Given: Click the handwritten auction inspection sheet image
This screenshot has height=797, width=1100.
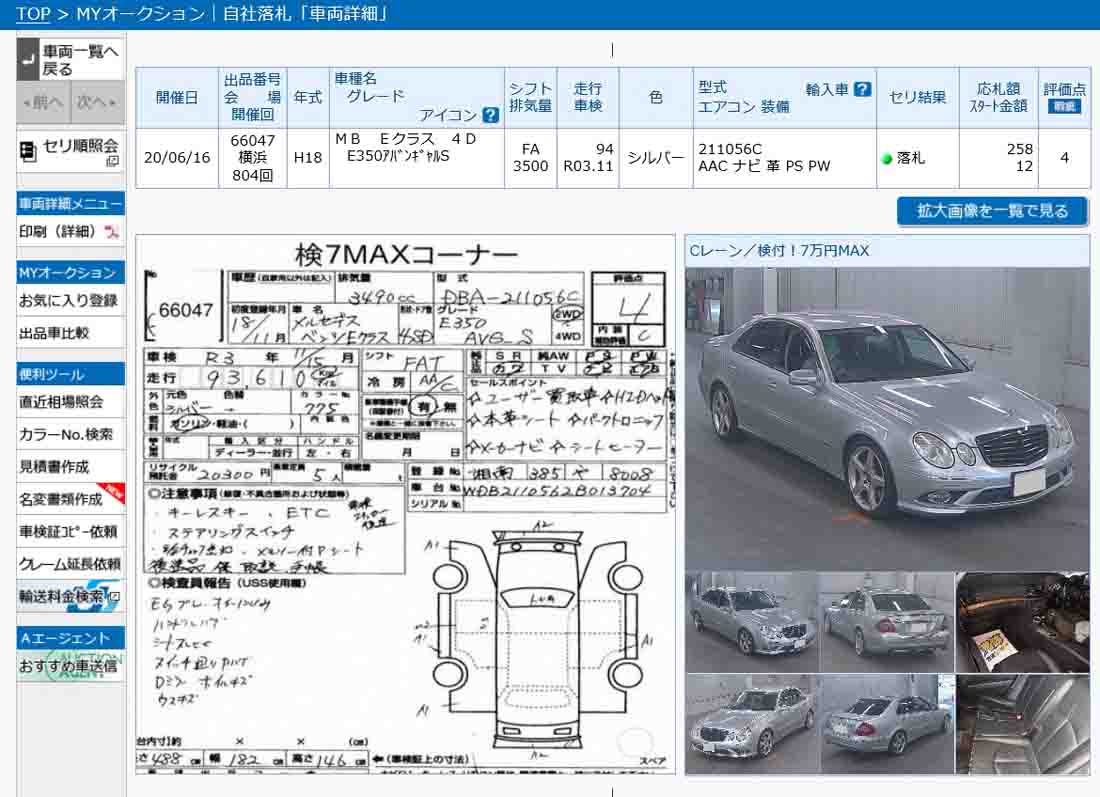Looking at the screenshot, I should [406, 505].
